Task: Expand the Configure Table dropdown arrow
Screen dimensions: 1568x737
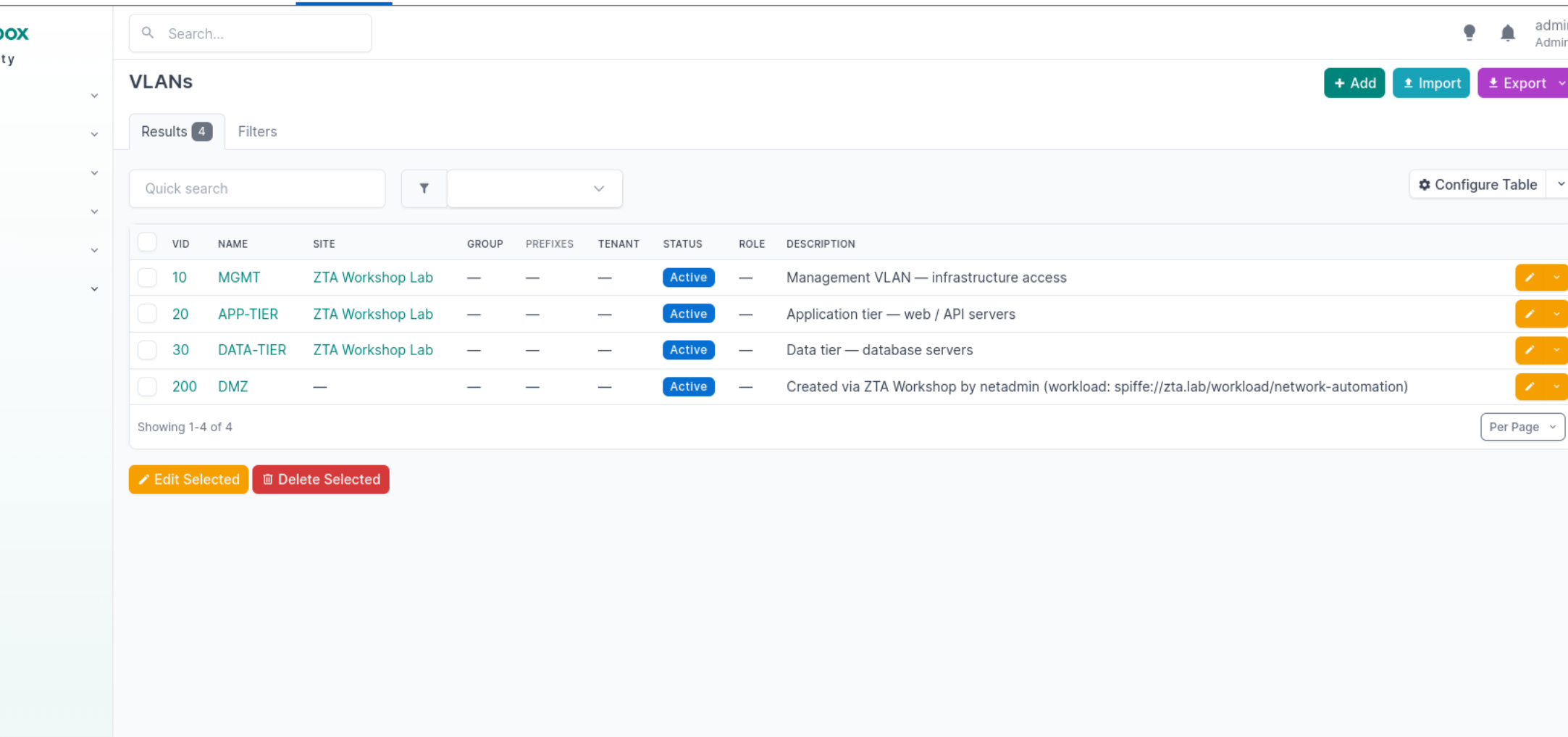Action: [x=1559, y=184]
